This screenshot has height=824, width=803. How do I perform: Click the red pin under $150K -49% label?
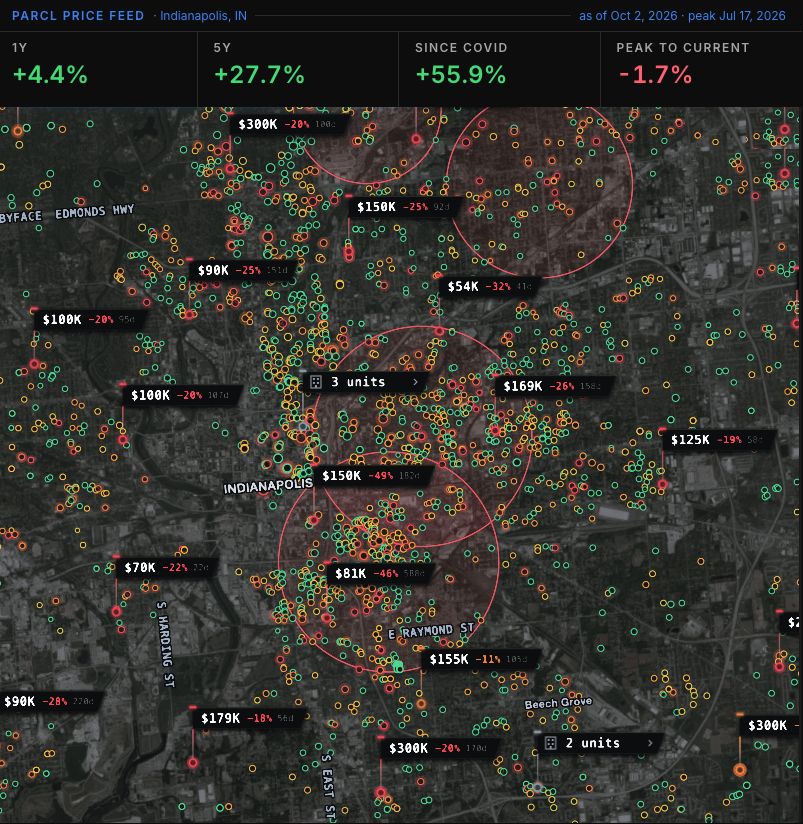314,520
